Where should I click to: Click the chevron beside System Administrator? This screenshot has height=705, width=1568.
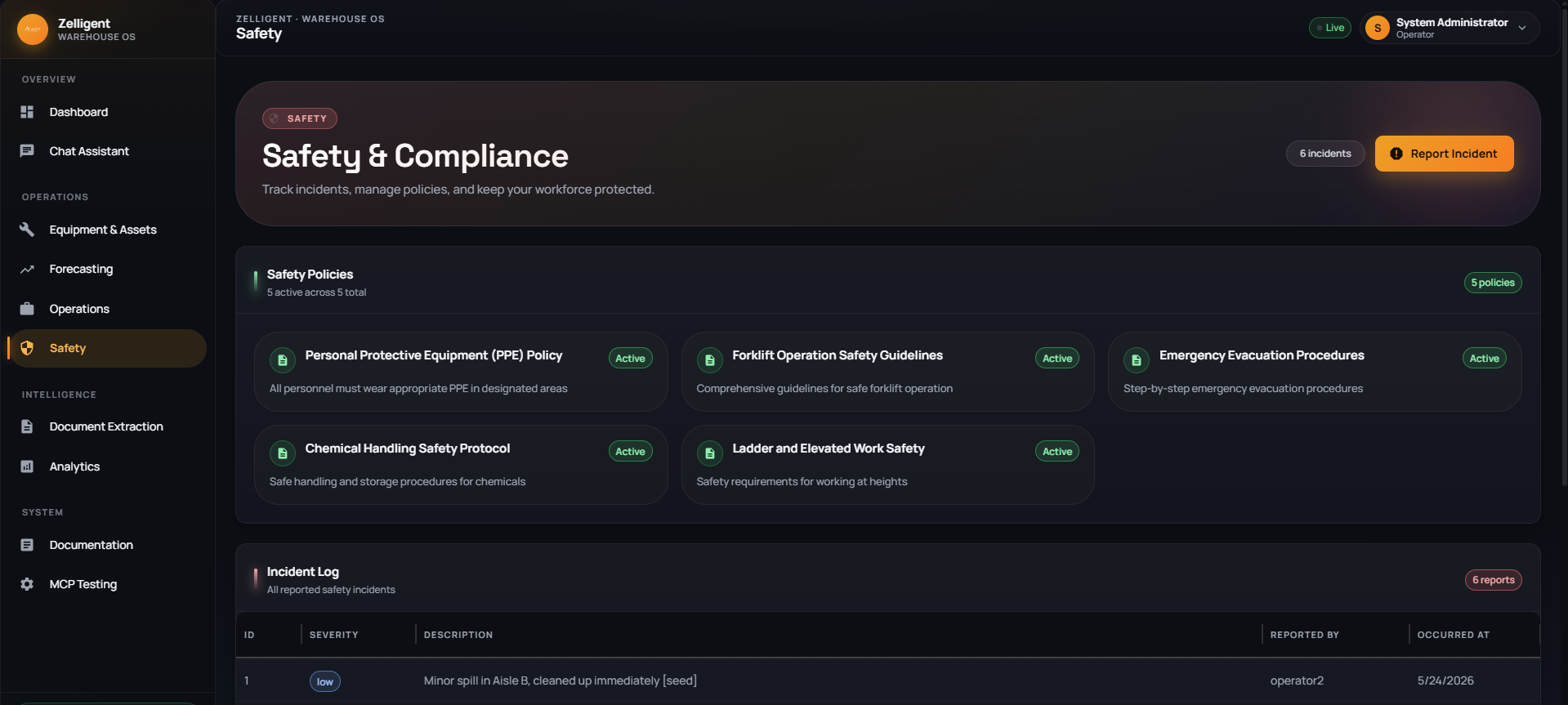click(1522, 28)
